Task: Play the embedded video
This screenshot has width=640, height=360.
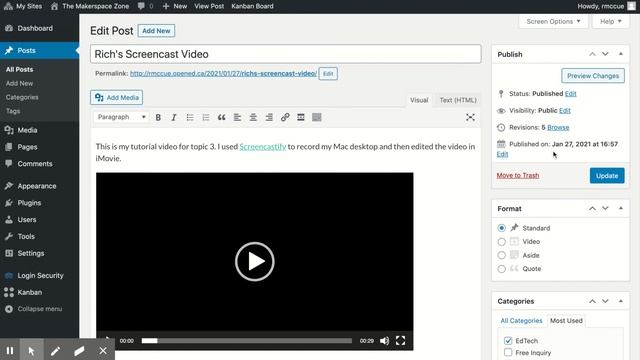Action: (255, 262)
